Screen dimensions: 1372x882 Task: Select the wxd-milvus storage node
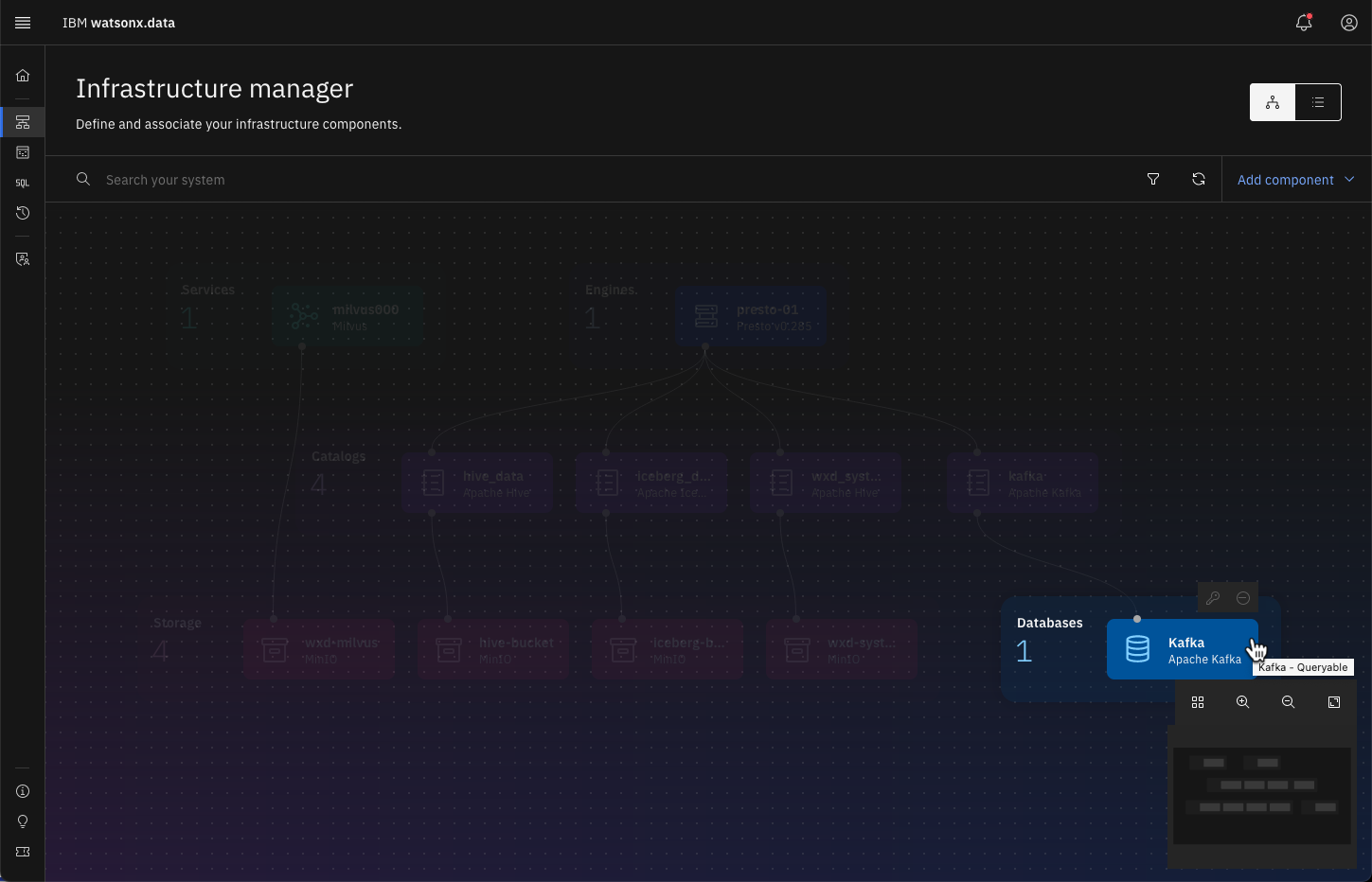(x=319, y=649)
